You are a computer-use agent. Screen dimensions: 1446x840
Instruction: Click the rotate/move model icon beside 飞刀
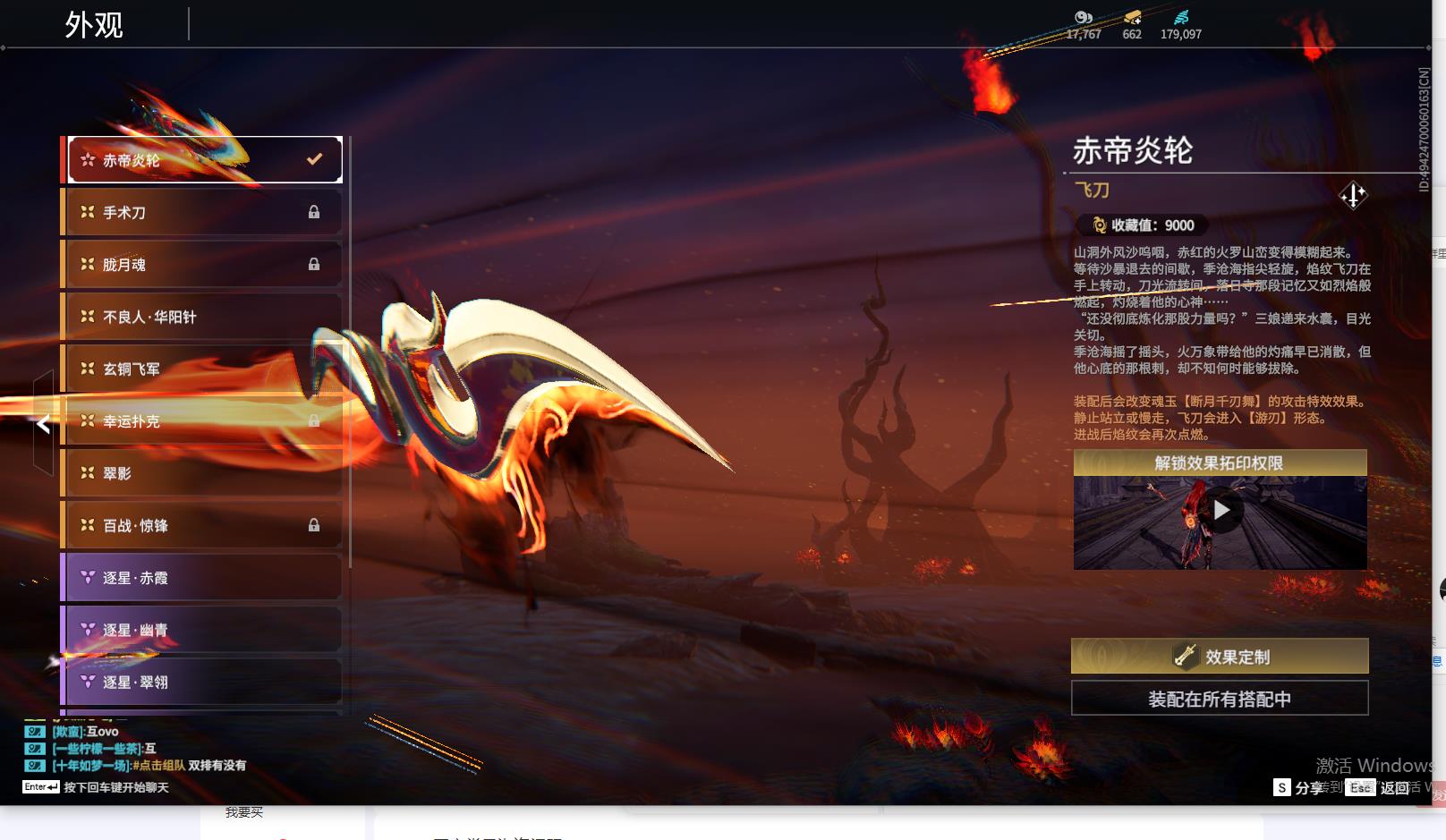[x=1352, y=195]
